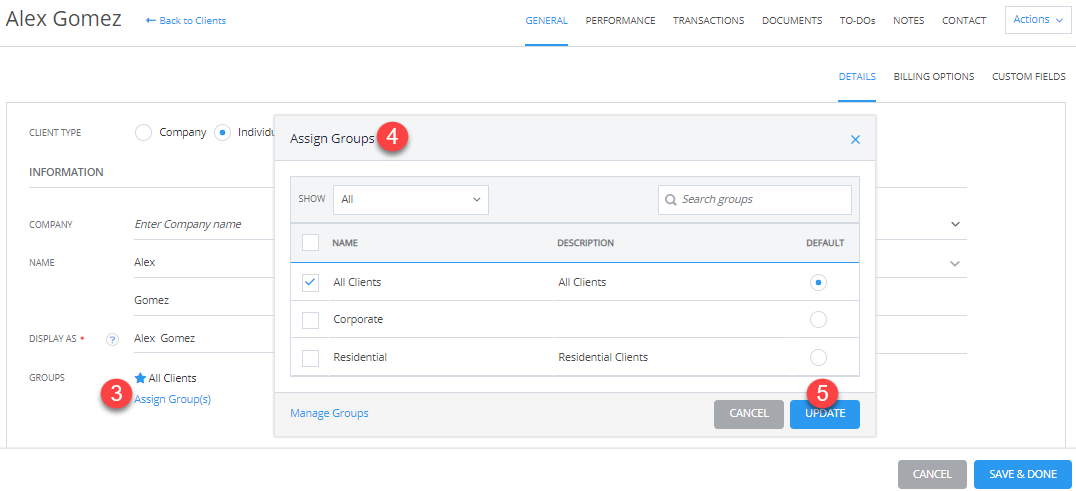Click the blue star next to All Clients

pyautogui.click(x=141, y=378)
